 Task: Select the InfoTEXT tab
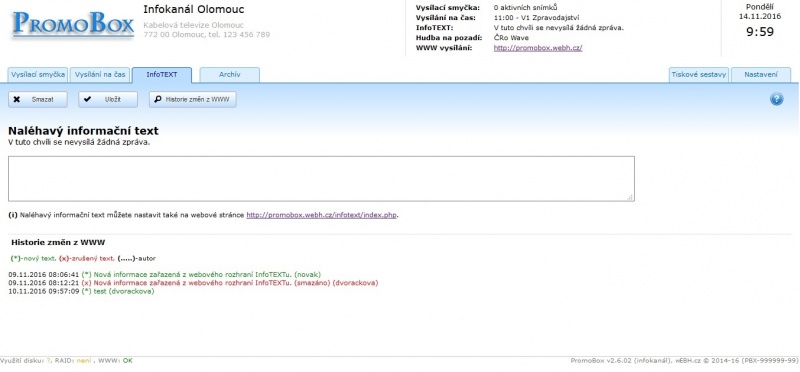point(162,75)
